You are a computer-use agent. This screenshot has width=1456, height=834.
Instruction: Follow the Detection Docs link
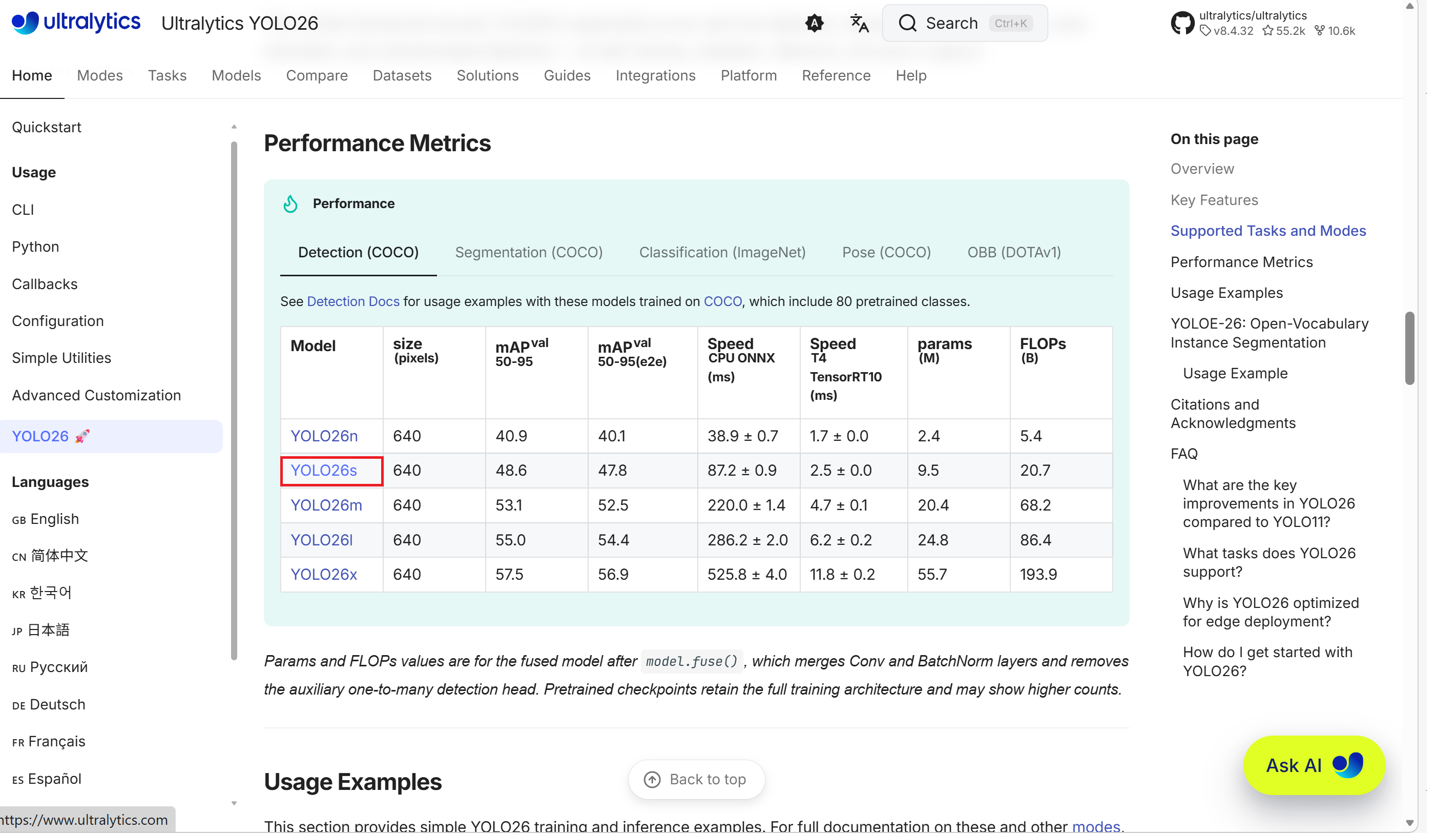pos(352,301)
